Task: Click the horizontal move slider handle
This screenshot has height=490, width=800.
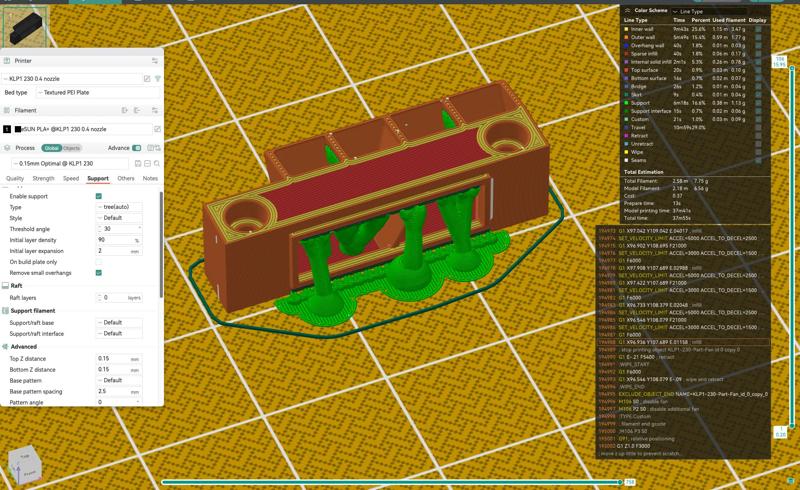Action: point(620,482)
